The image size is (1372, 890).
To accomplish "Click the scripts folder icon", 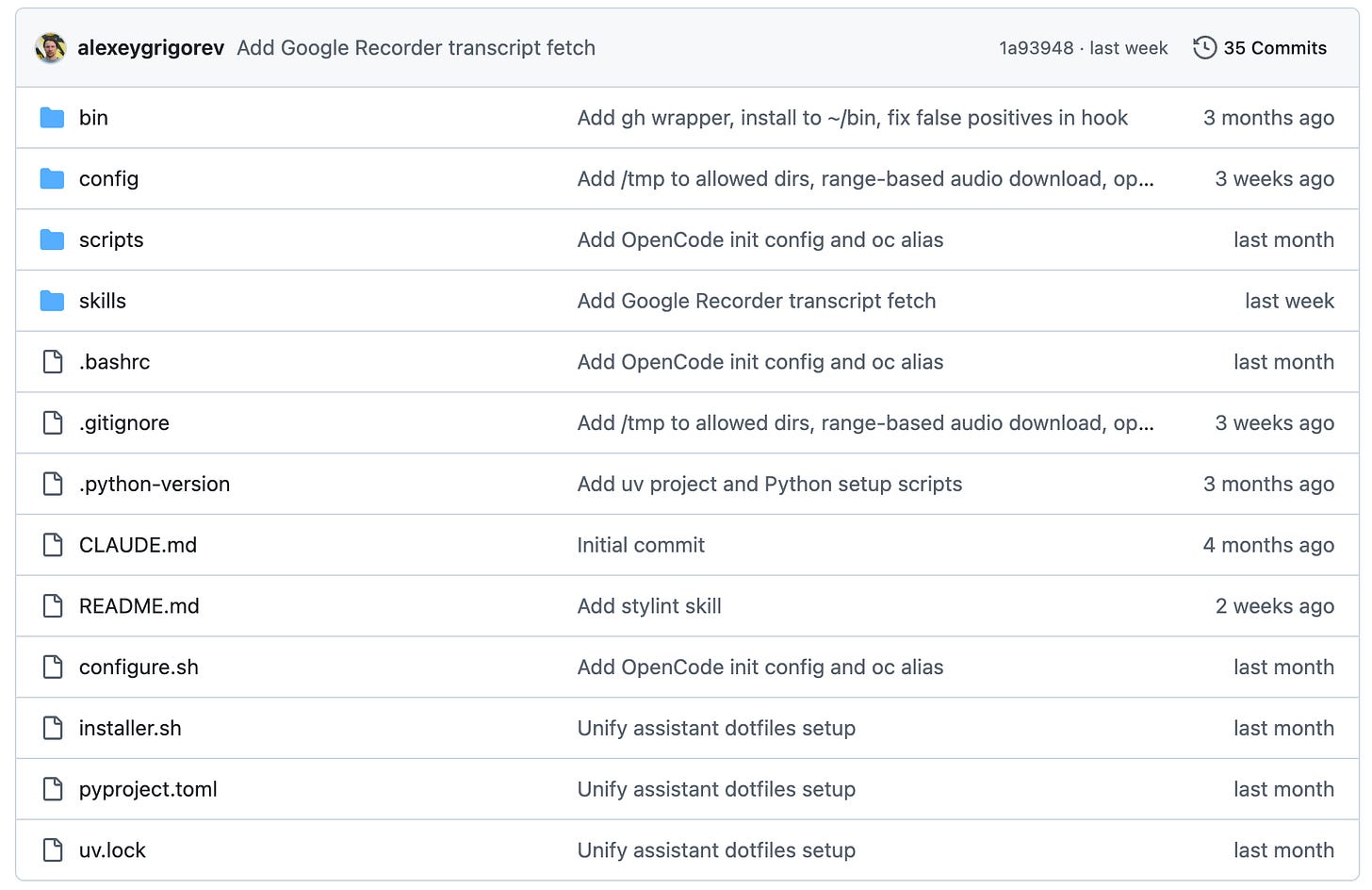I will click(x=53, y=240).
